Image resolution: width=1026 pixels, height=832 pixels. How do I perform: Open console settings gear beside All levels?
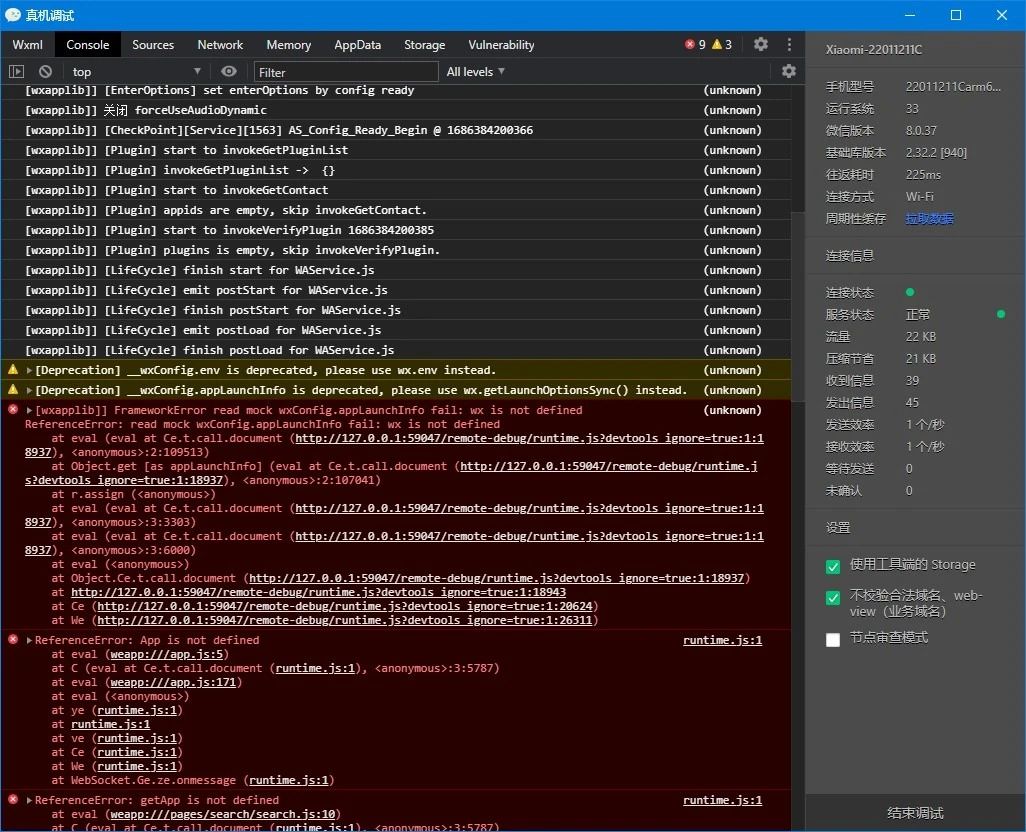pyautogui.click(x=789, y=71)
